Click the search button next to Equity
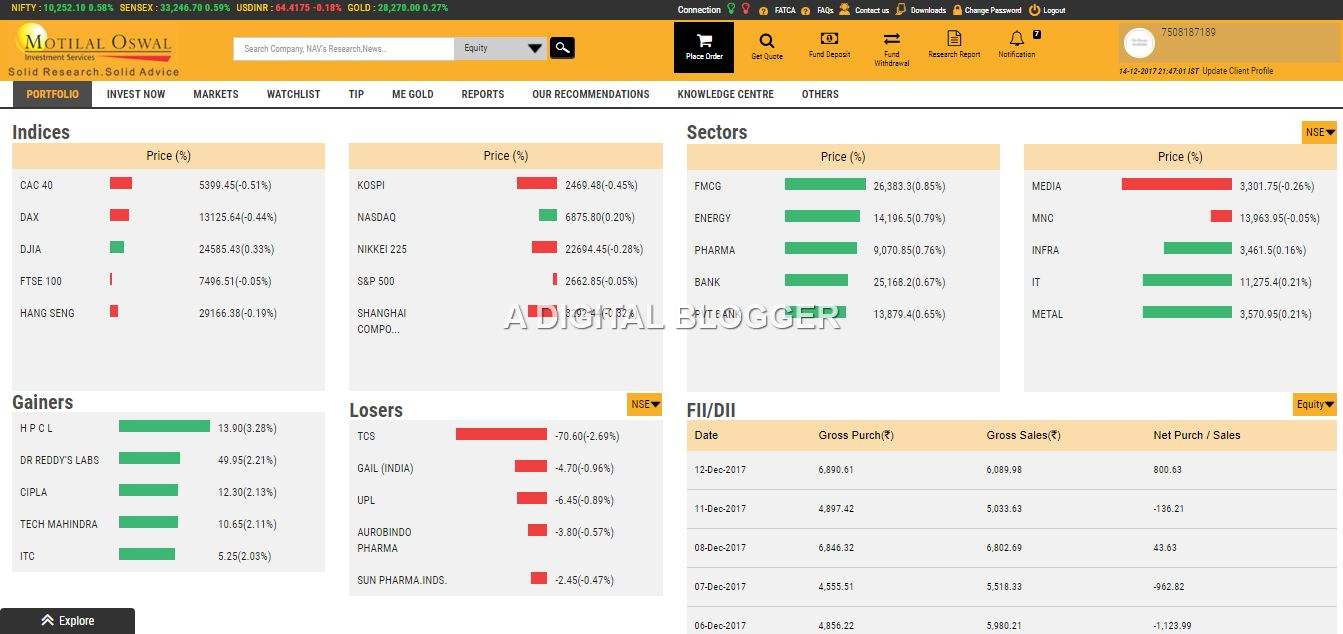 (x=562, y=47)
